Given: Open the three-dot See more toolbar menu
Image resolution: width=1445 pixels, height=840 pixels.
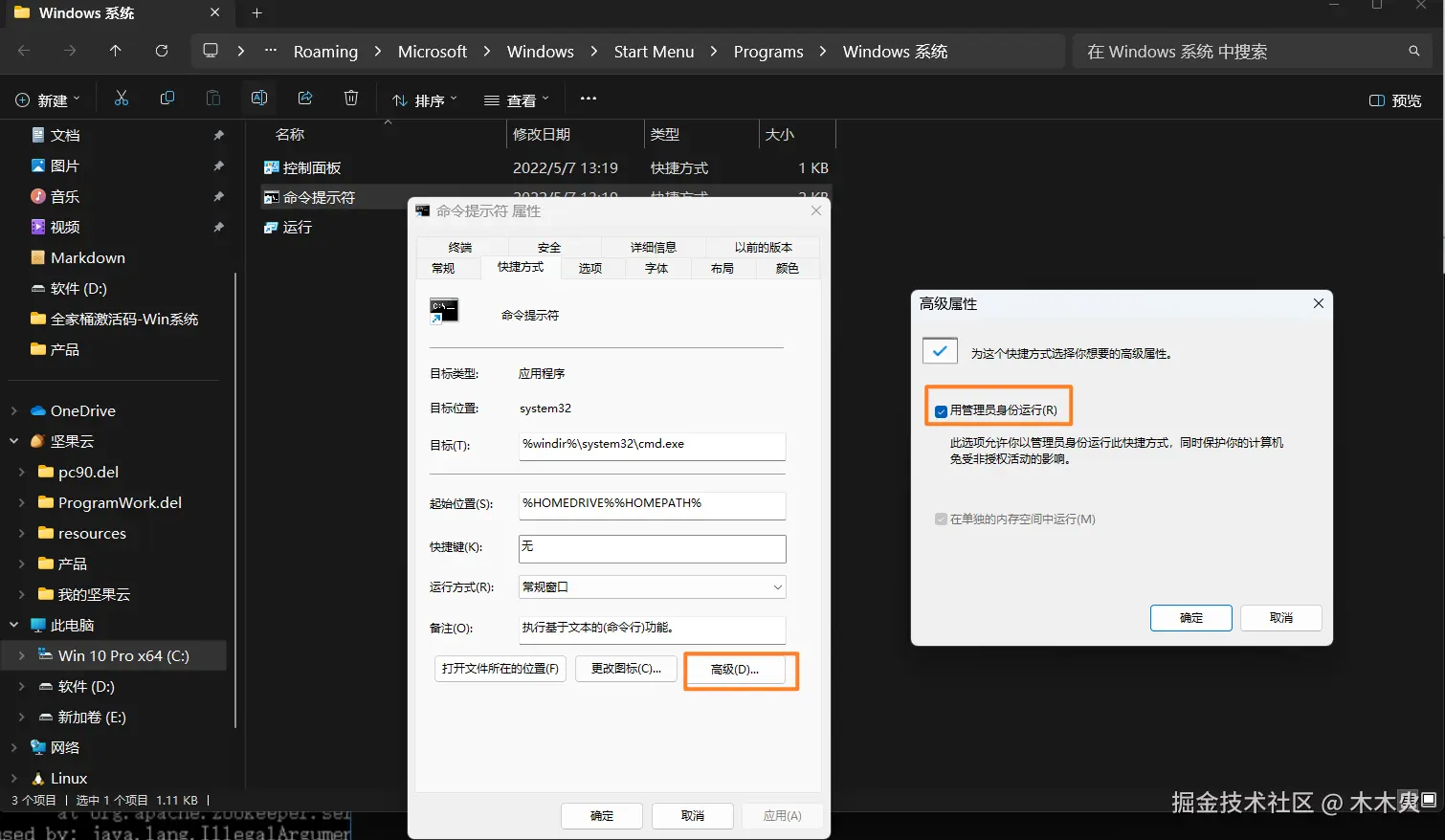Looking at the screenshot, I should (x=589, y=99).
